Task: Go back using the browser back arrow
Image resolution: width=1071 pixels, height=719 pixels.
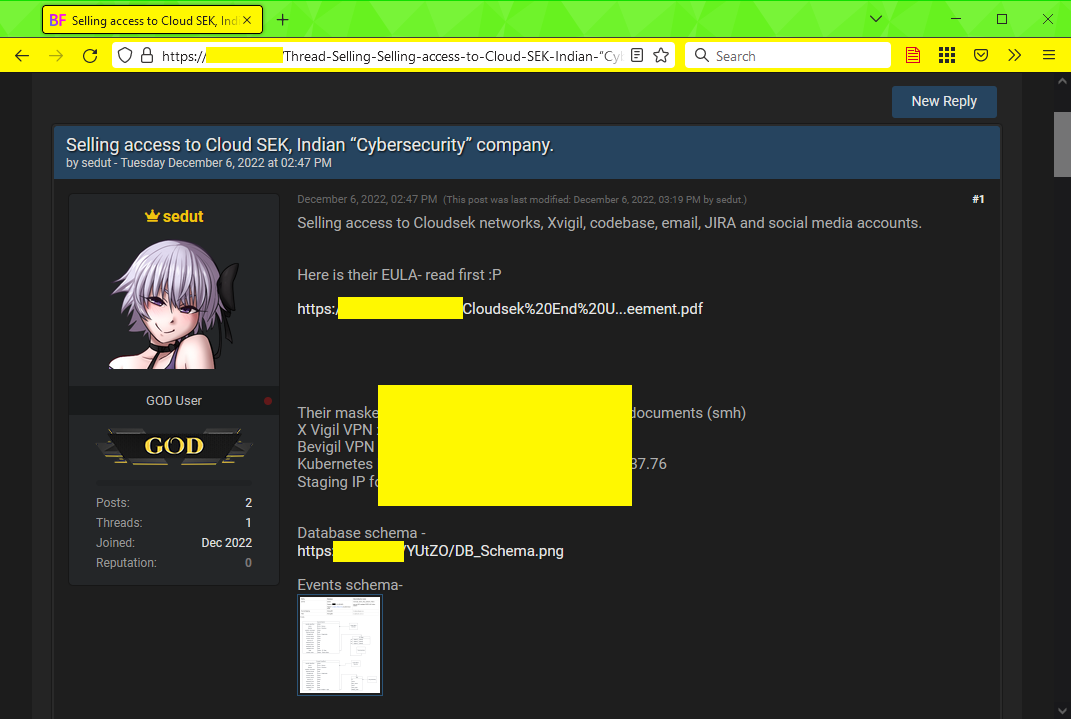Action: pos(22,56)
